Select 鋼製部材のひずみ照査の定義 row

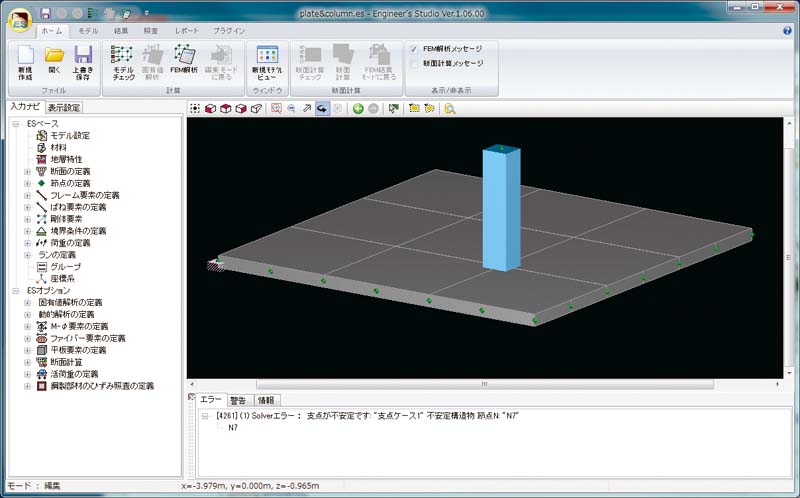(102, 386)
